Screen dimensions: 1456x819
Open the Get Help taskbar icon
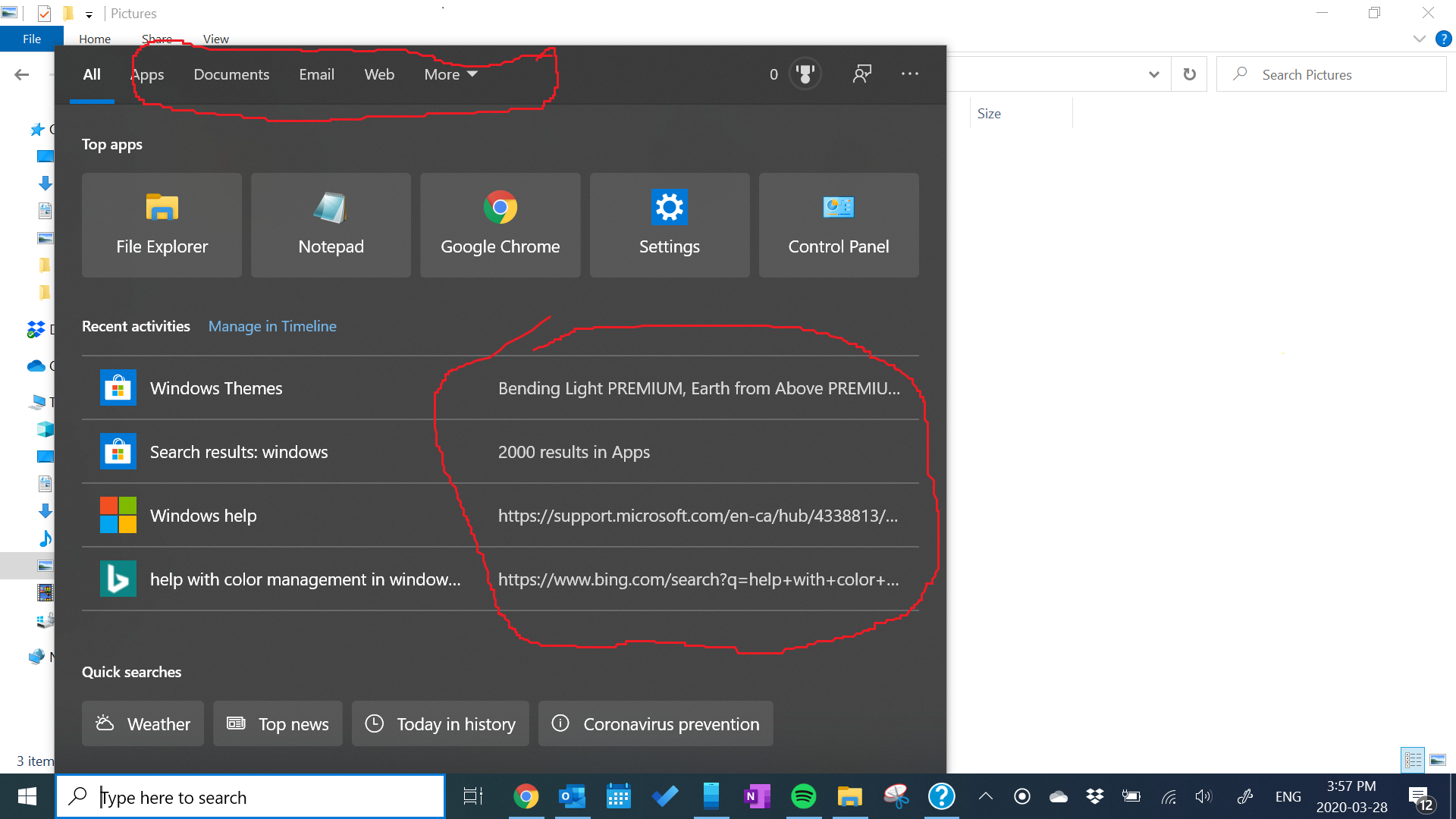942,796
